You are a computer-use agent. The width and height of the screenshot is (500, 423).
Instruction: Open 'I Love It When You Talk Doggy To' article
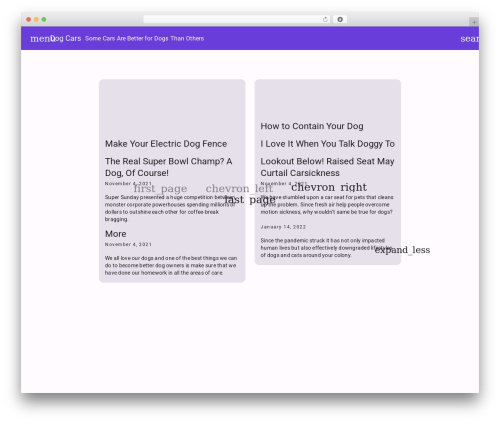point(328,144)
